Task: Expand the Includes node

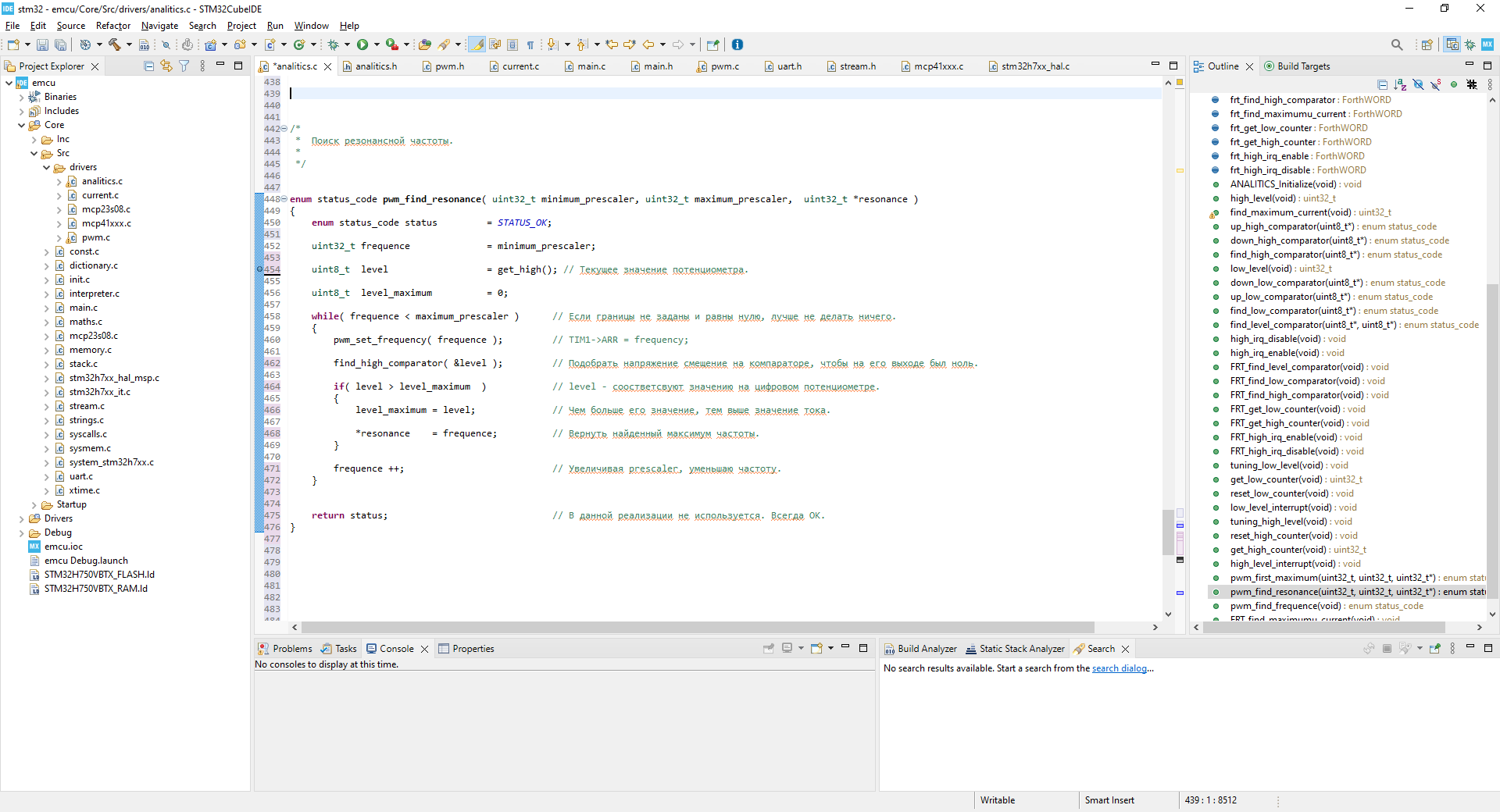Action: pyautogui.click(x=21, y=111)
